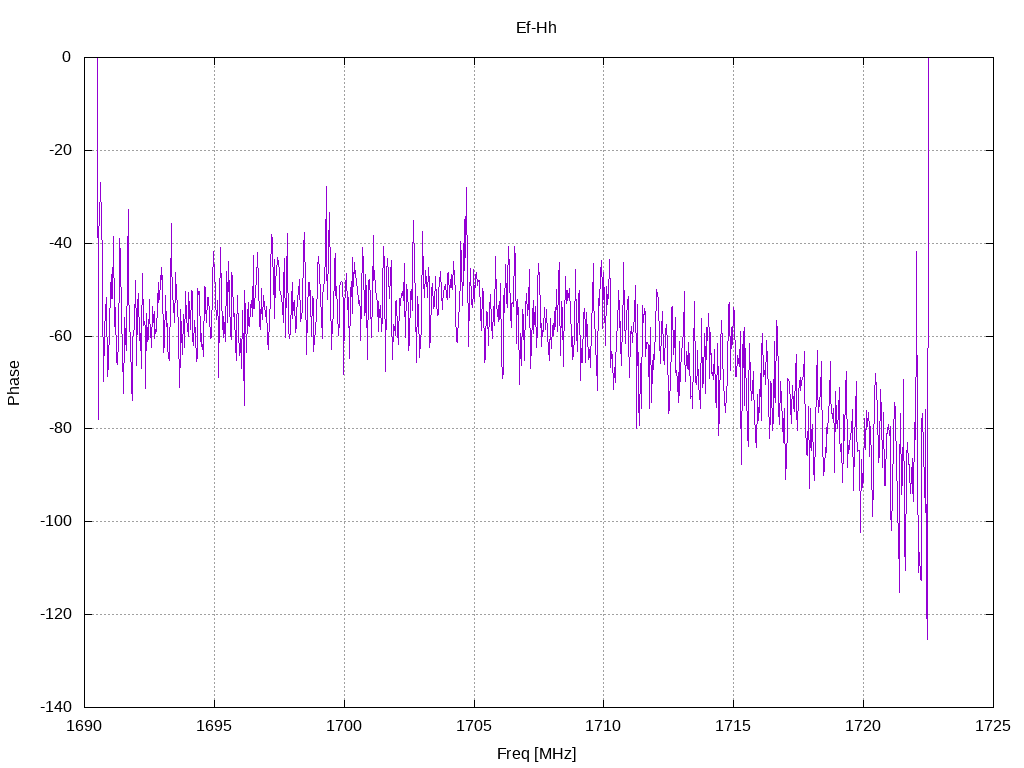Click the x-axis value 1700
Image resolution: width=1024 pixels, height=768 pixels.
click(x=344, y=726)
